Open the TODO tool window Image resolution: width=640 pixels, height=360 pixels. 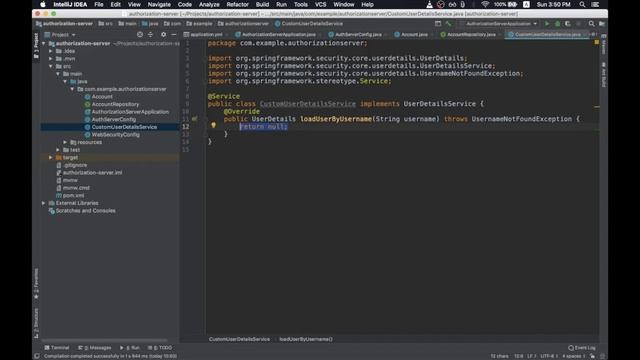pyautogui.click(x=160, y=348)
